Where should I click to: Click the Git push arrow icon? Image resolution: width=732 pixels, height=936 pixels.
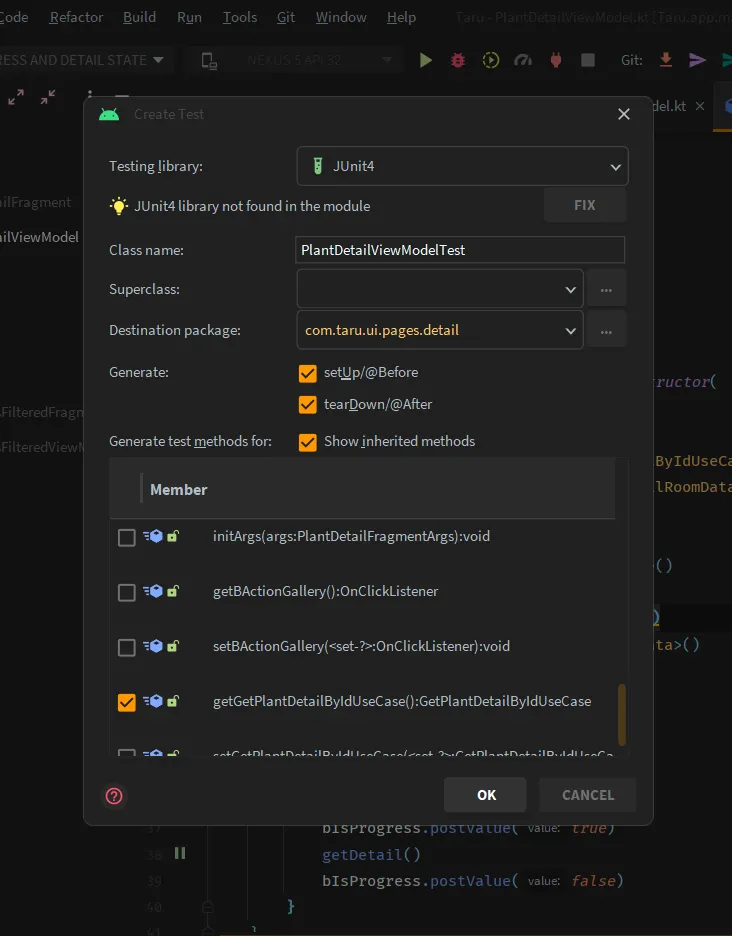[697, 60]
